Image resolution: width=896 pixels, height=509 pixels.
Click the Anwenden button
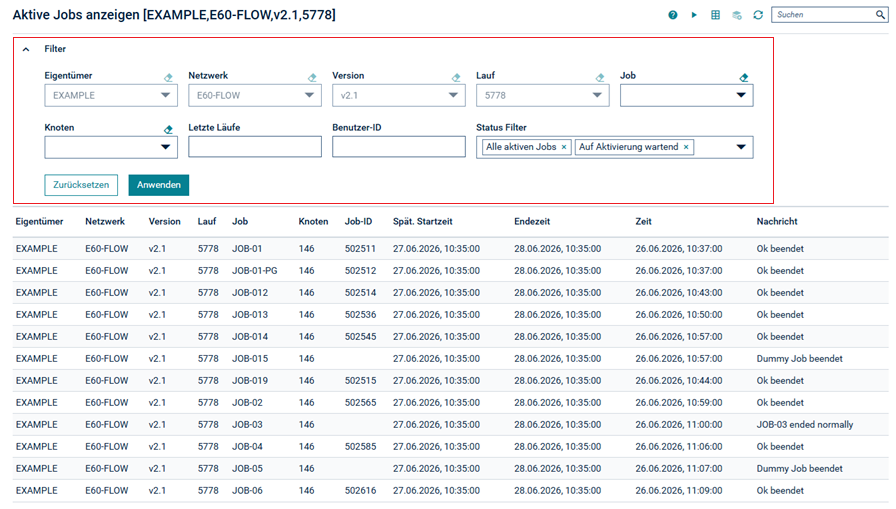[159, 185]
